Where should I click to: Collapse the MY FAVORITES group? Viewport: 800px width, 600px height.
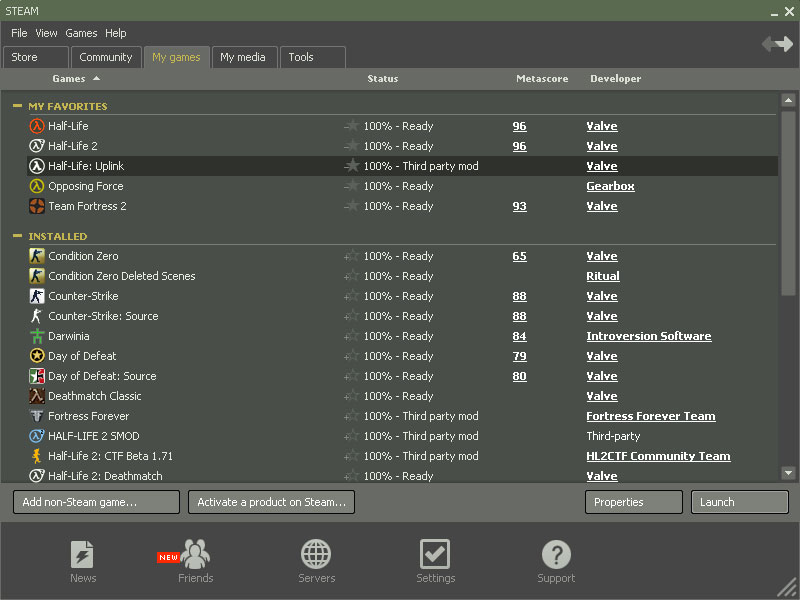(17, 106)
